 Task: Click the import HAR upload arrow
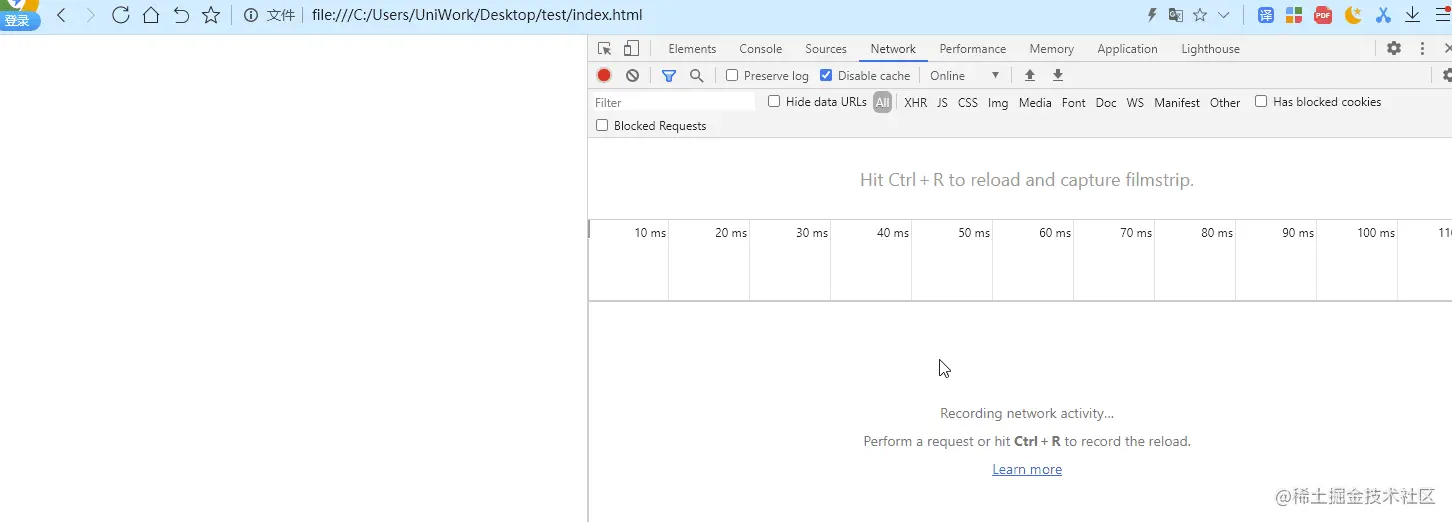click(1030, 75)
